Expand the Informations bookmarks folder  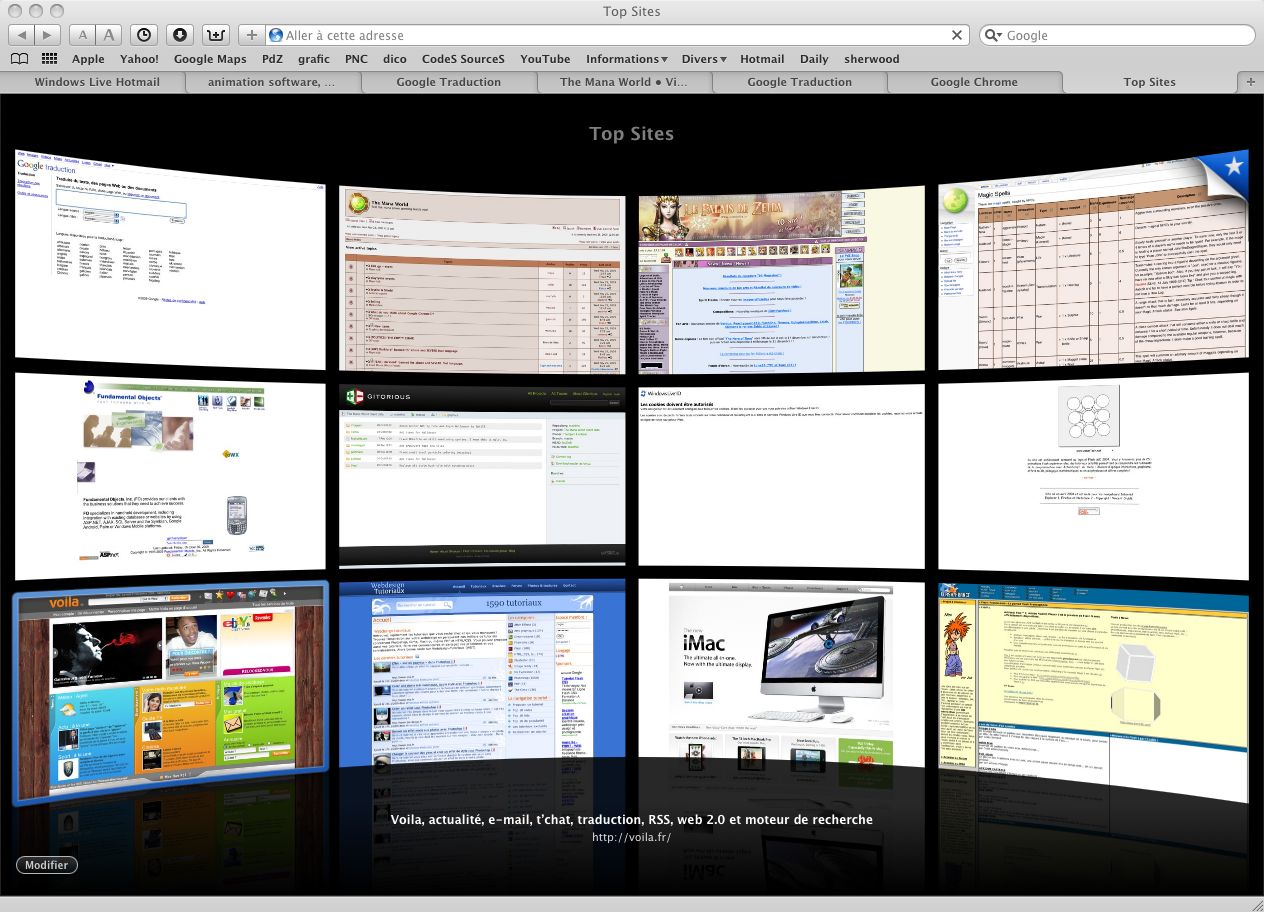pos(626,59)
